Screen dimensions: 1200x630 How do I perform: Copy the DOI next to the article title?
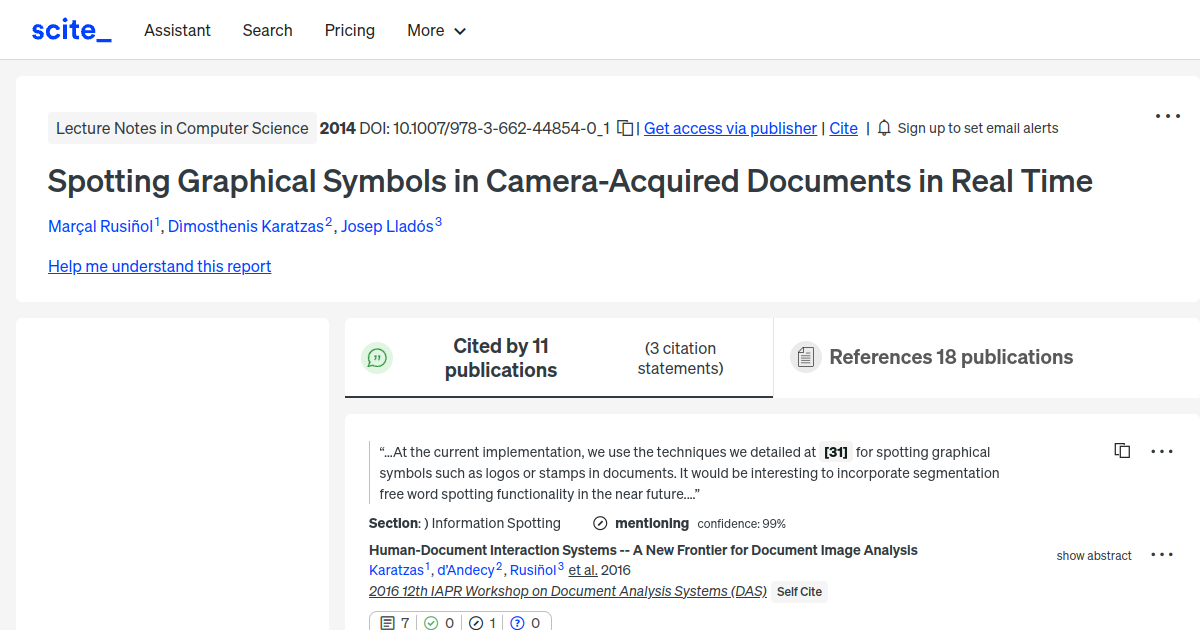624,128
